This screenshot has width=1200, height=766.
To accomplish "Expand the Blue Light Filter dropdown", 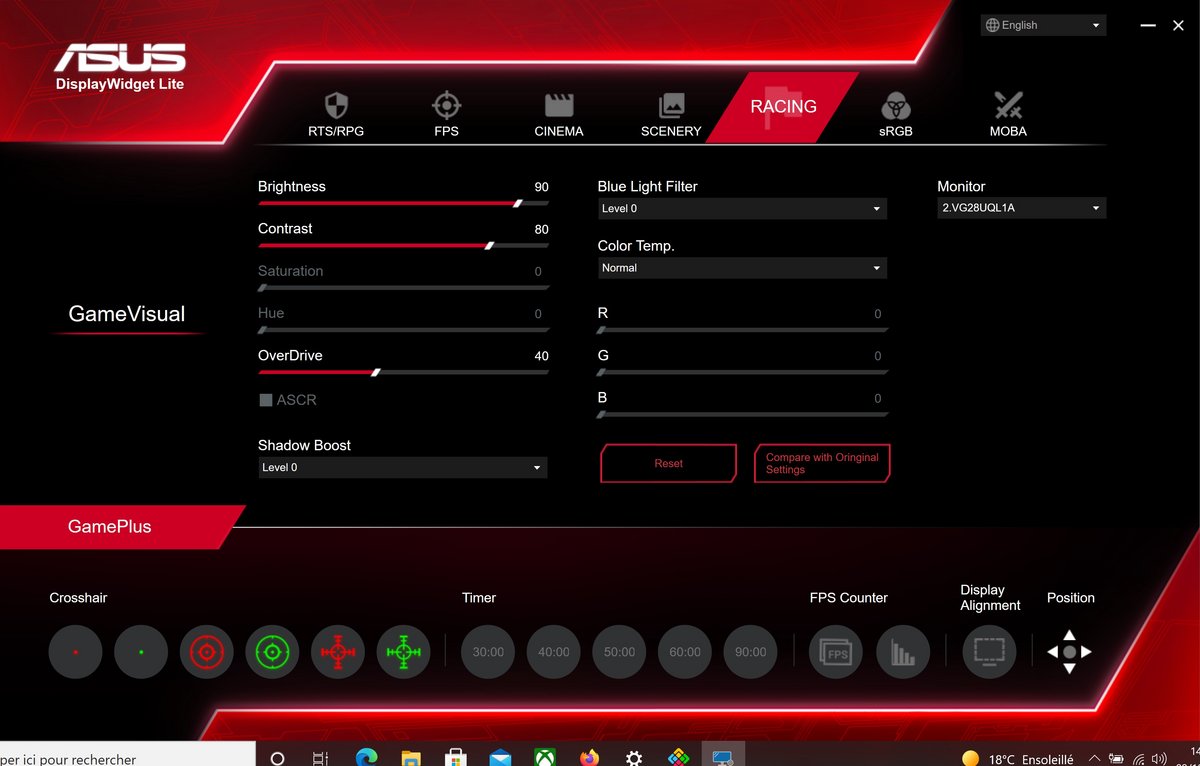I will click(742, 208).
